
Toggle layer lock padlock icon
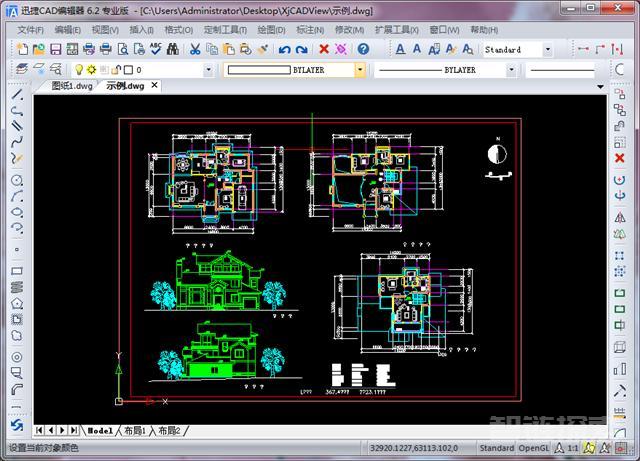click(117, 69)
